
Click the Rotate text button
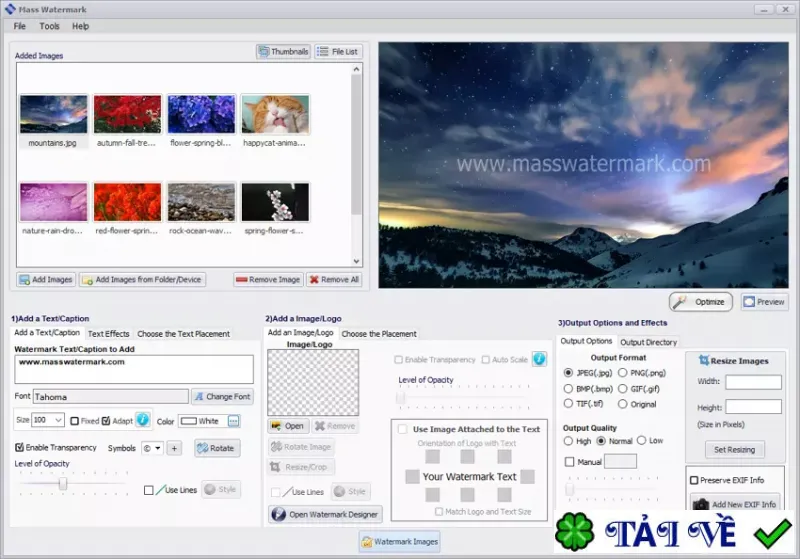(217, 448)
